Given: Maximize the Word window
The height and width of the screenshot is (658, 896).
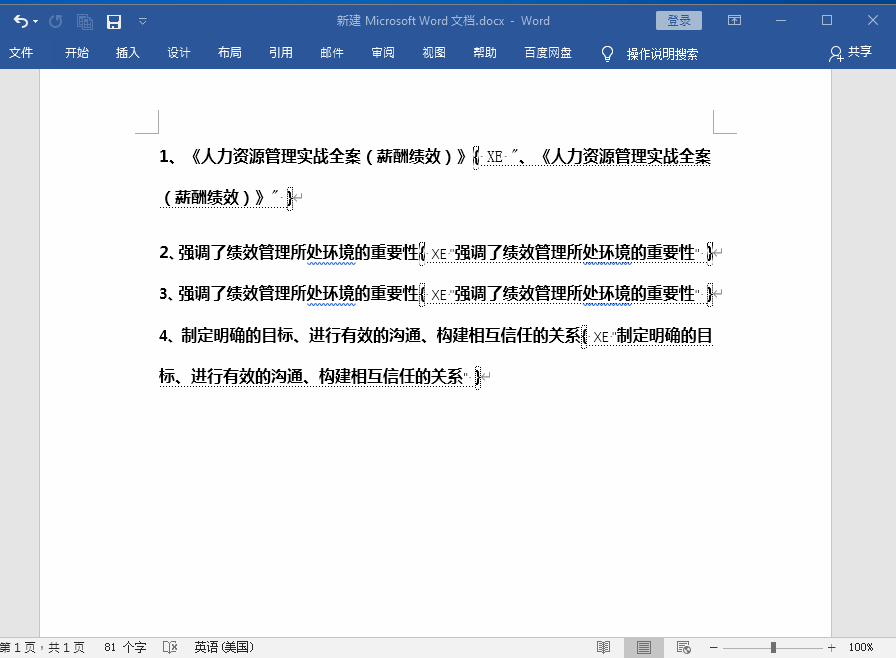Looking at the screenshot, I should click(827, 21).
